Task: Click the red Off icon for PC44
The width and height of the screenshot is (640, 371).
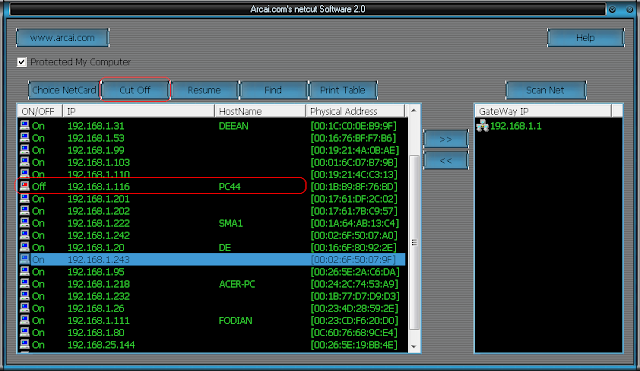Action: tap(25, 187)
